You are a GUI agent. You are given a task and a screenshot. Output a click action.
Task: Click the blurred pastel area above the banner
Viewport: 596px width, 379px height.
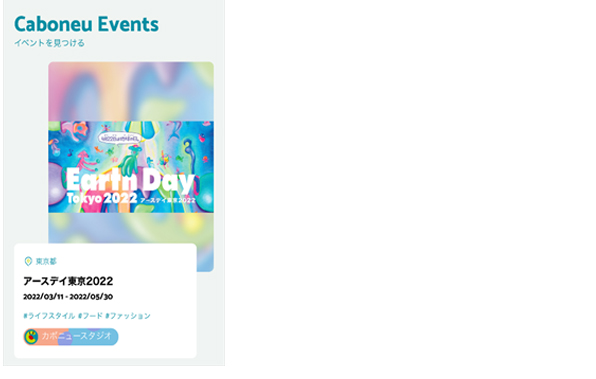tap(131, 92)
